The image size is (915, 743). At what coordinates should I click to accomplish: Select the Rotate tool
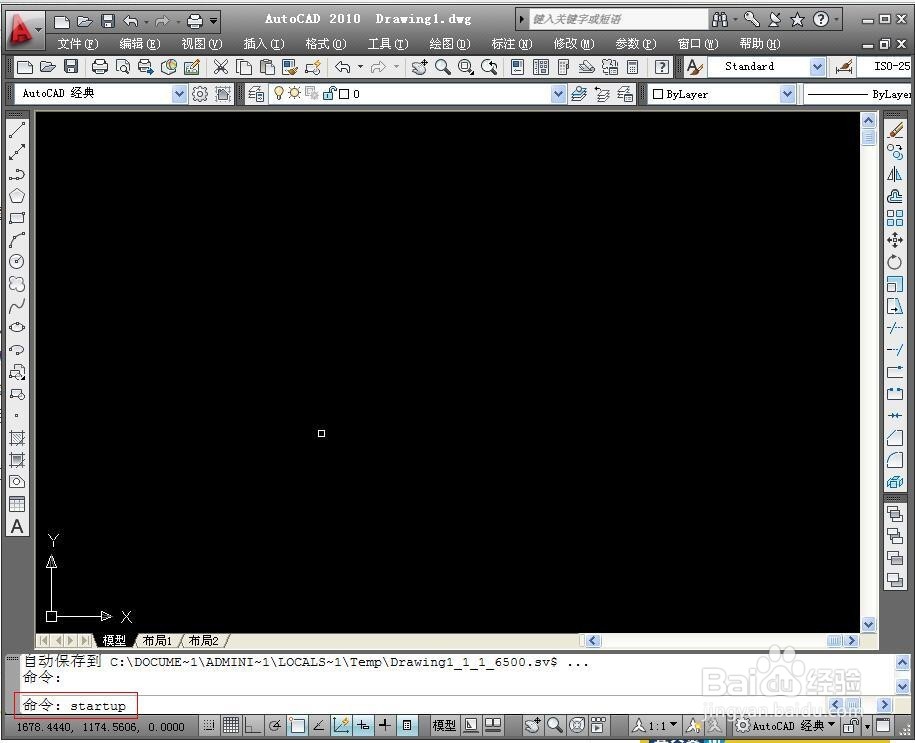pyautogui.click(x=895, y=262)
